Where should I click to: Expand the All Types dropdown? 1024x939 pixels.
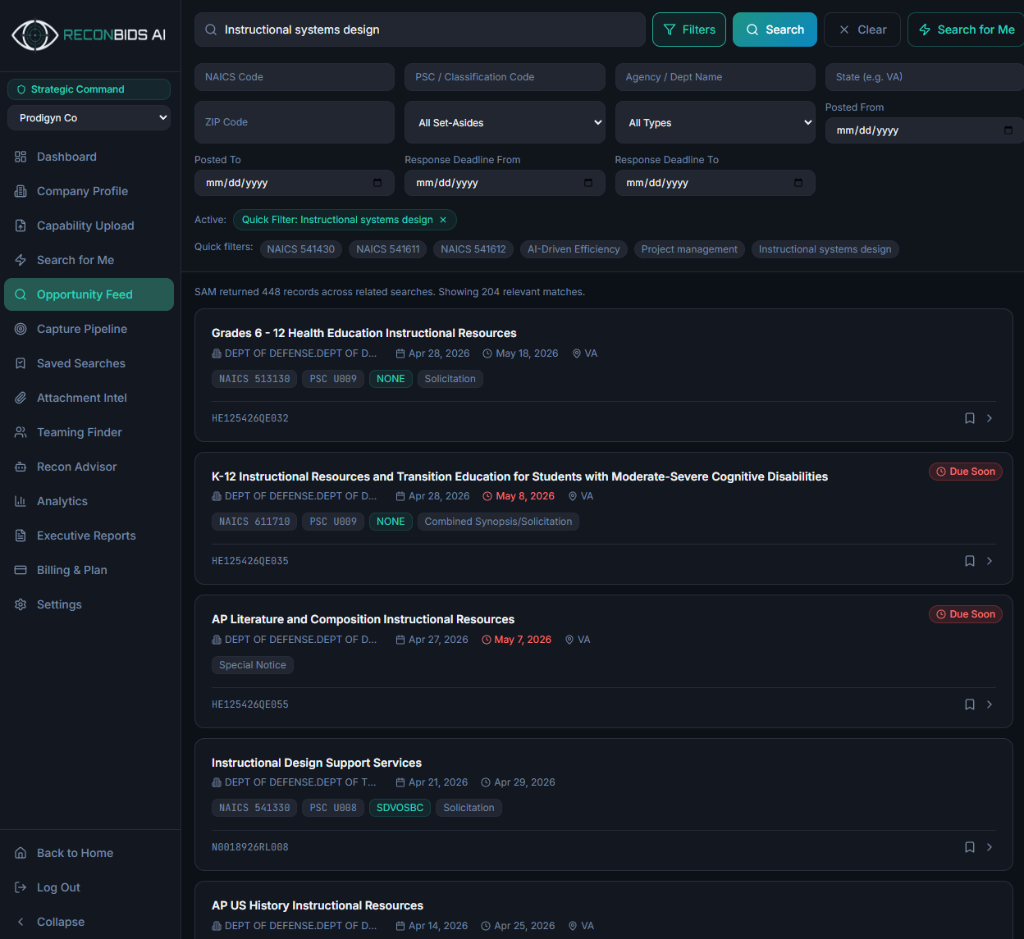tap(715, 122)
